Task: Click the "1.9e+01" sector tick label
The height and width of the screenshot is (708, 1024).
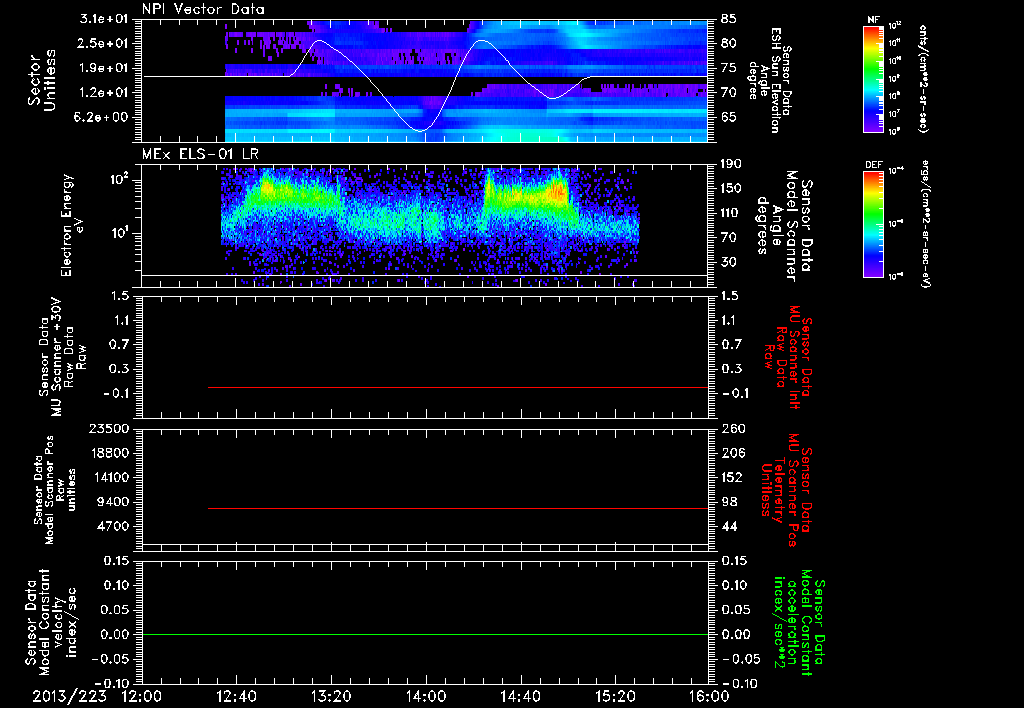Action: 104,68
